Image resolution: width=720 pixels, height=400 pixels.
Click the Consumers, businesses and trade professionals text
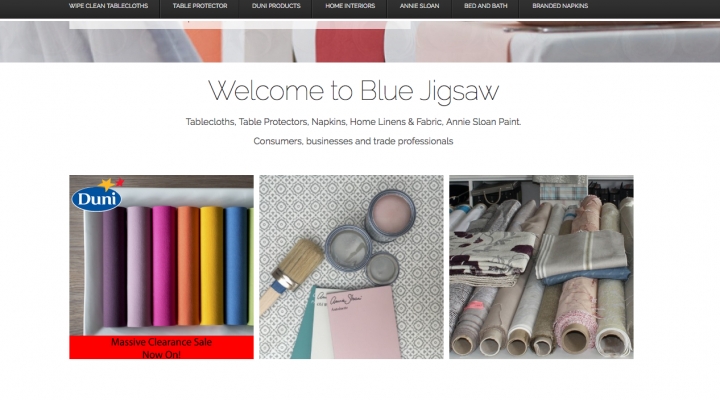[x=353, y=141]
